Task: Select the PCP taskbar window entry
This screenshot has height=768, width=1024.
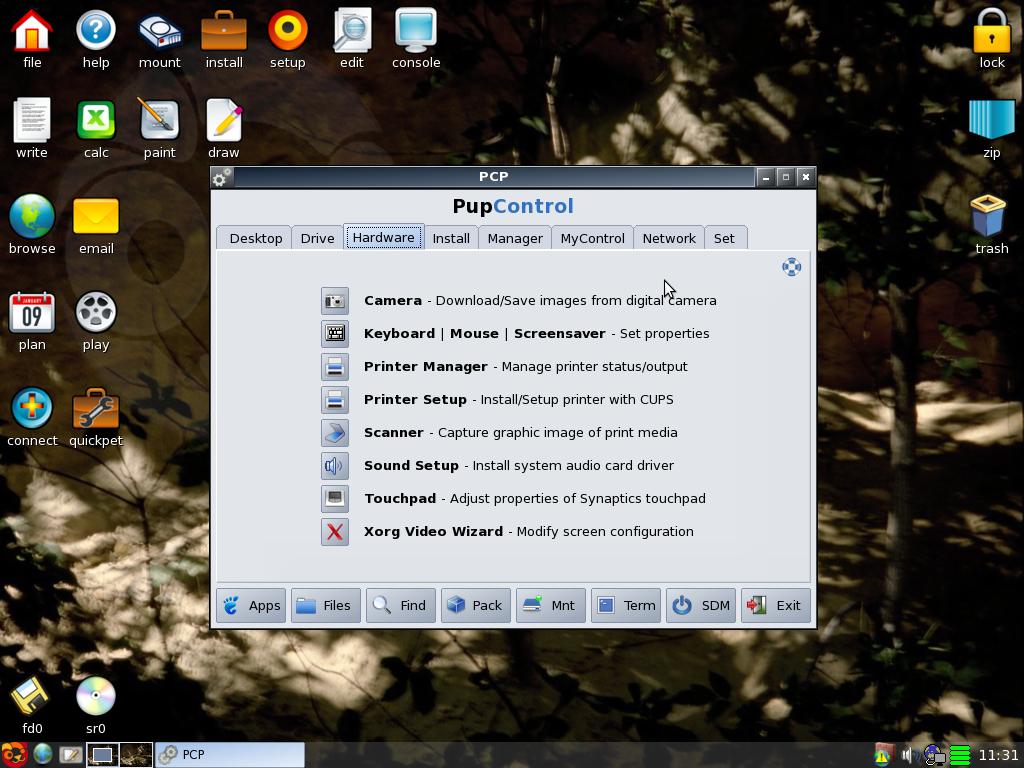Action: tap(229, 755)
